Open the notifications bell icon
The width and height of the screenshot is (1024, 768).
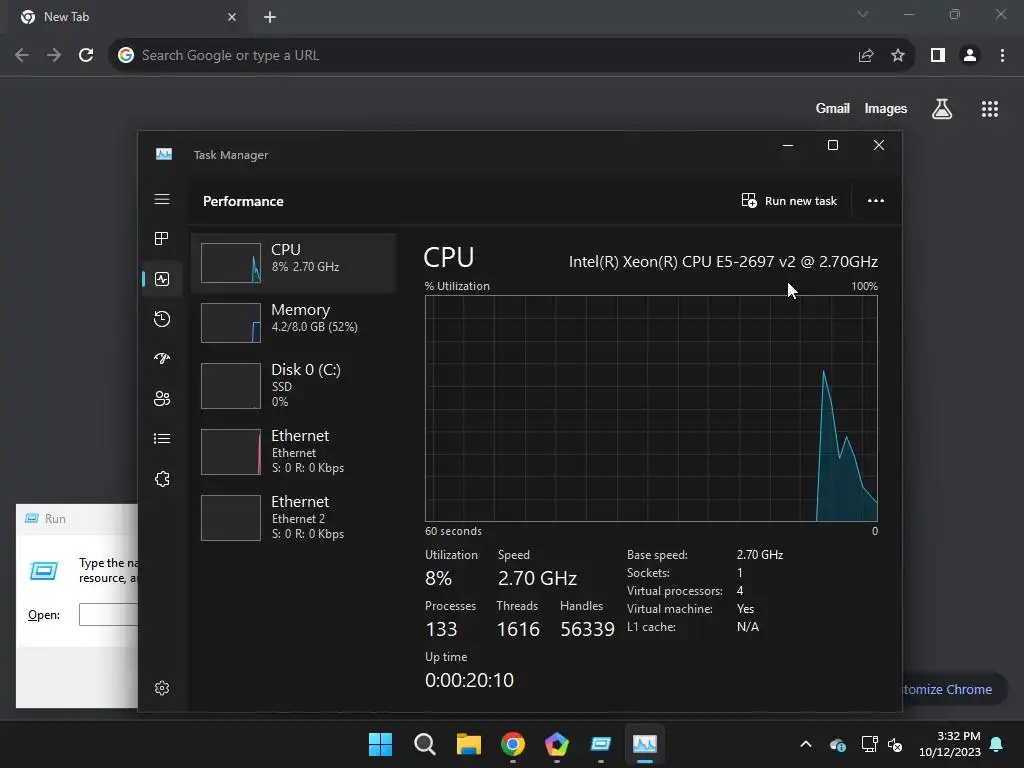point(997,744)
